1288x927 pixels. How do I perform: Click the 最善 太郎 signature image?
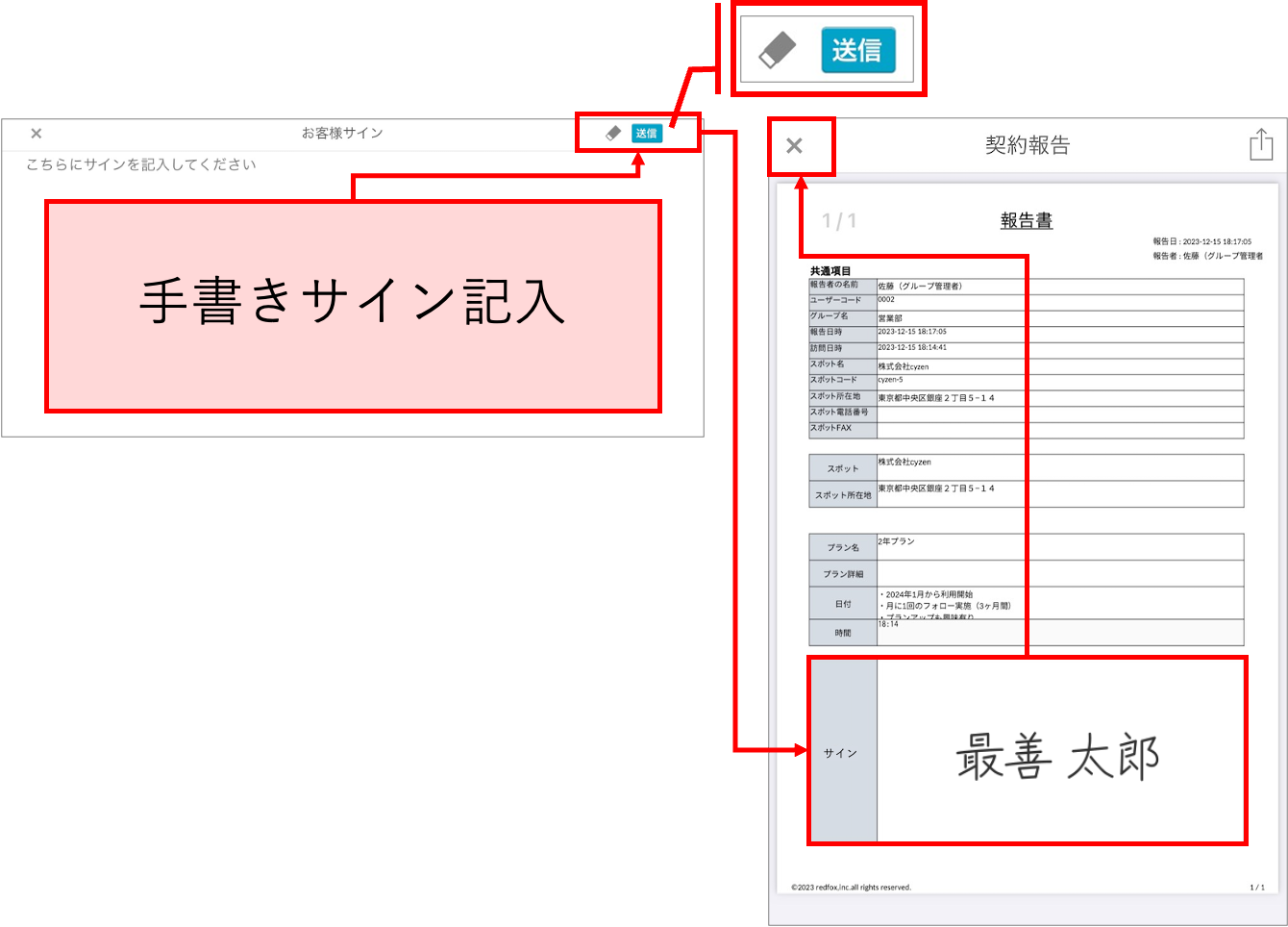(x=1058, y=755)
